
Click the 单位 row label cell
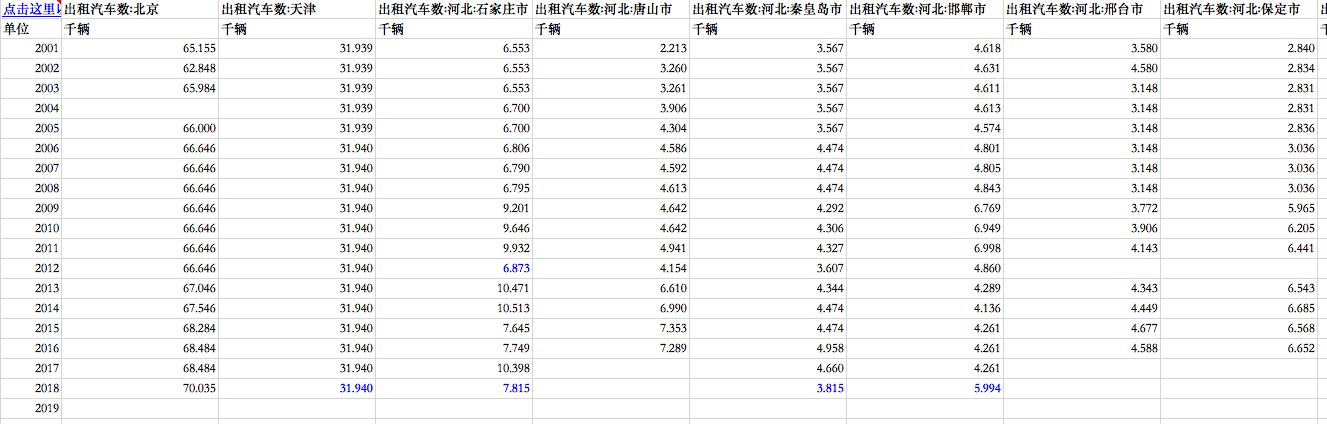click(x=31, y=29)
